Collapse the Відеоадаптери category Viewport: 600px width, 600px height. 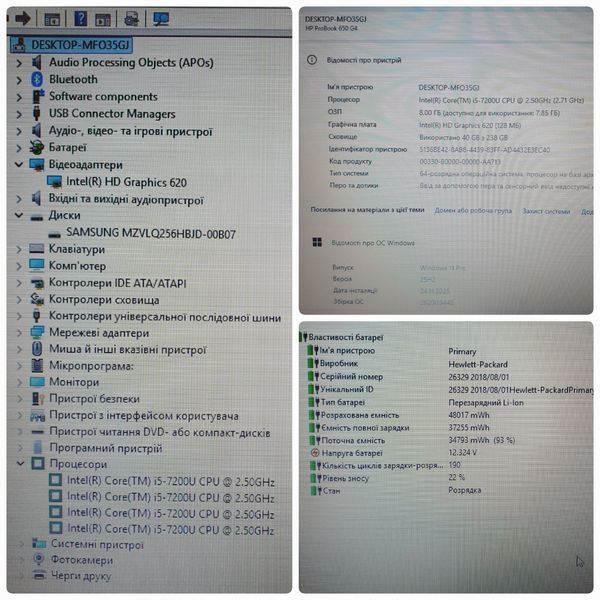pyautogui.click(x=19, y=165)
